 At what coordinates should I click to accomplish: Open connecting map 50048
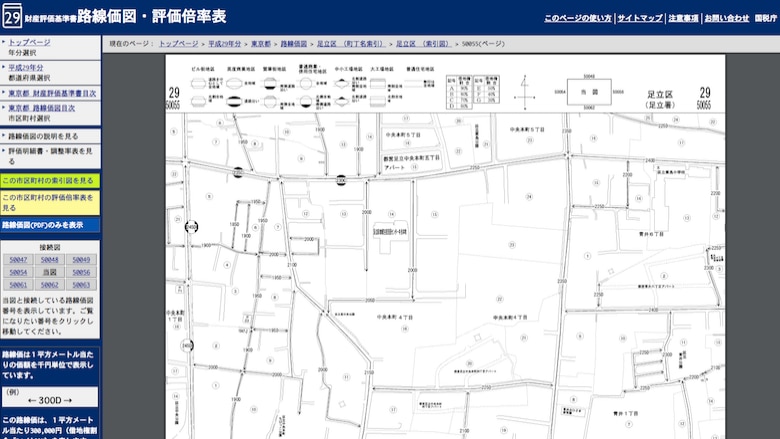click(50, 260)
